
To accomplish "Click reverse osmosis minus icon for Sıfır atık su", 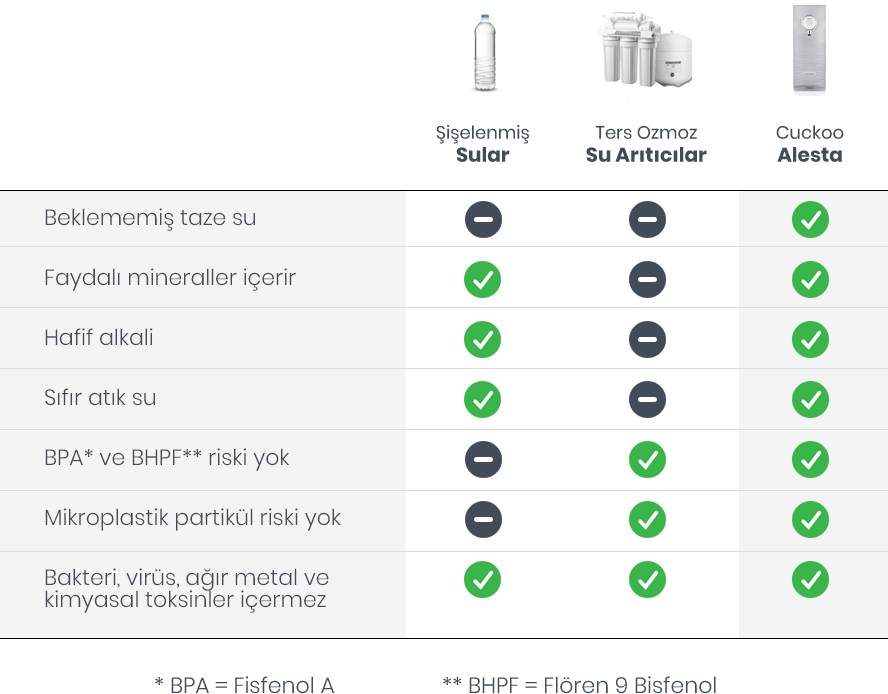I will click(647, 399).
